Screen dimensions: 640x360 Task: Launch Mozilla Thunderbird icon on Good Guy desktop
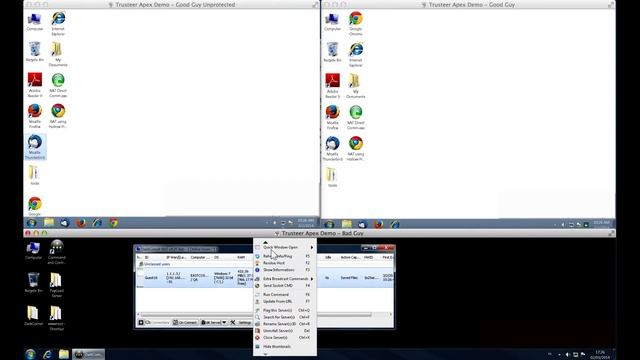click(x=333, y=148)
